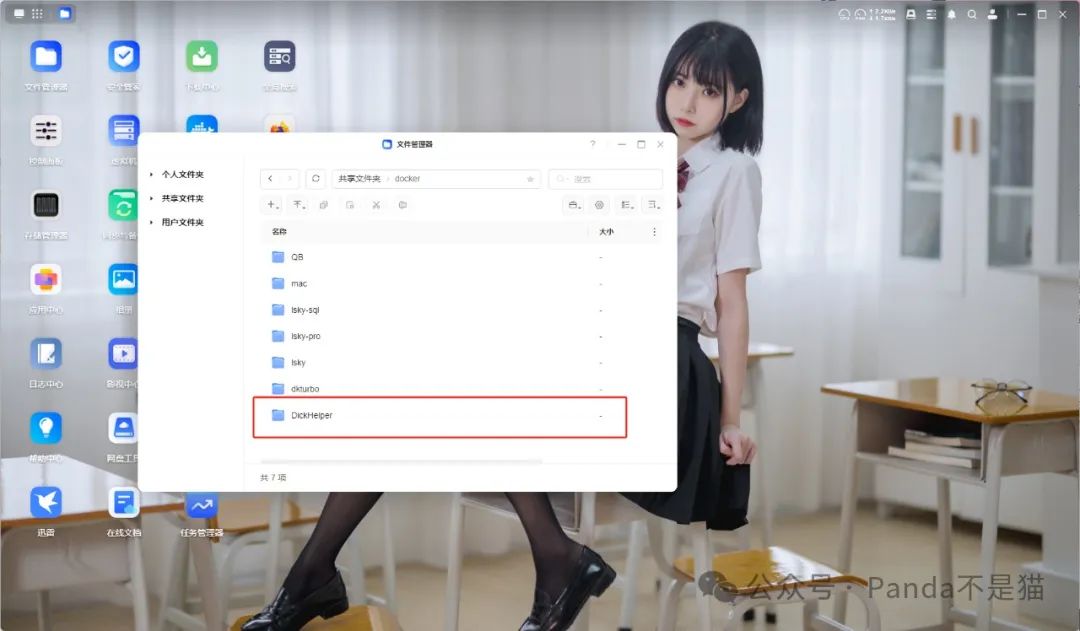Screen dimensions: 1080x631
Task: Select 个人文件夹 in the sidebar
Action: [183, 174]
